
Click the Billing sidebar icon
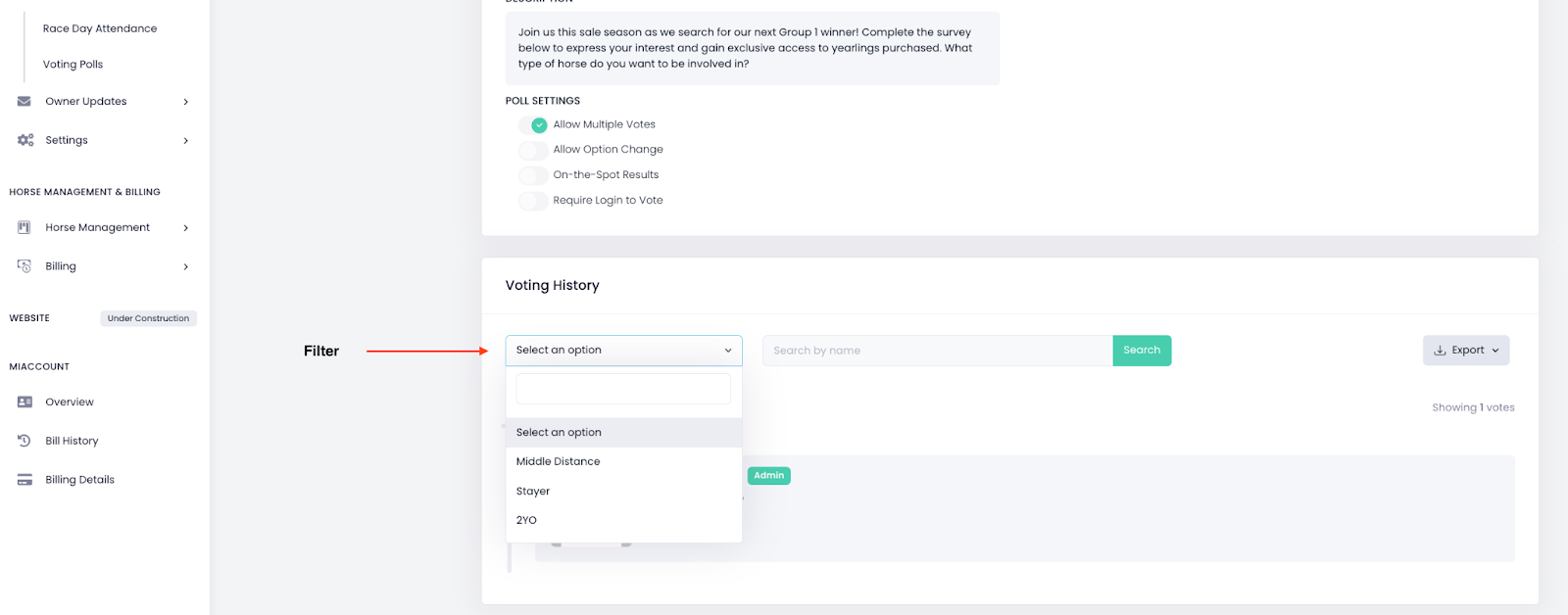click(x=24, y=266)
